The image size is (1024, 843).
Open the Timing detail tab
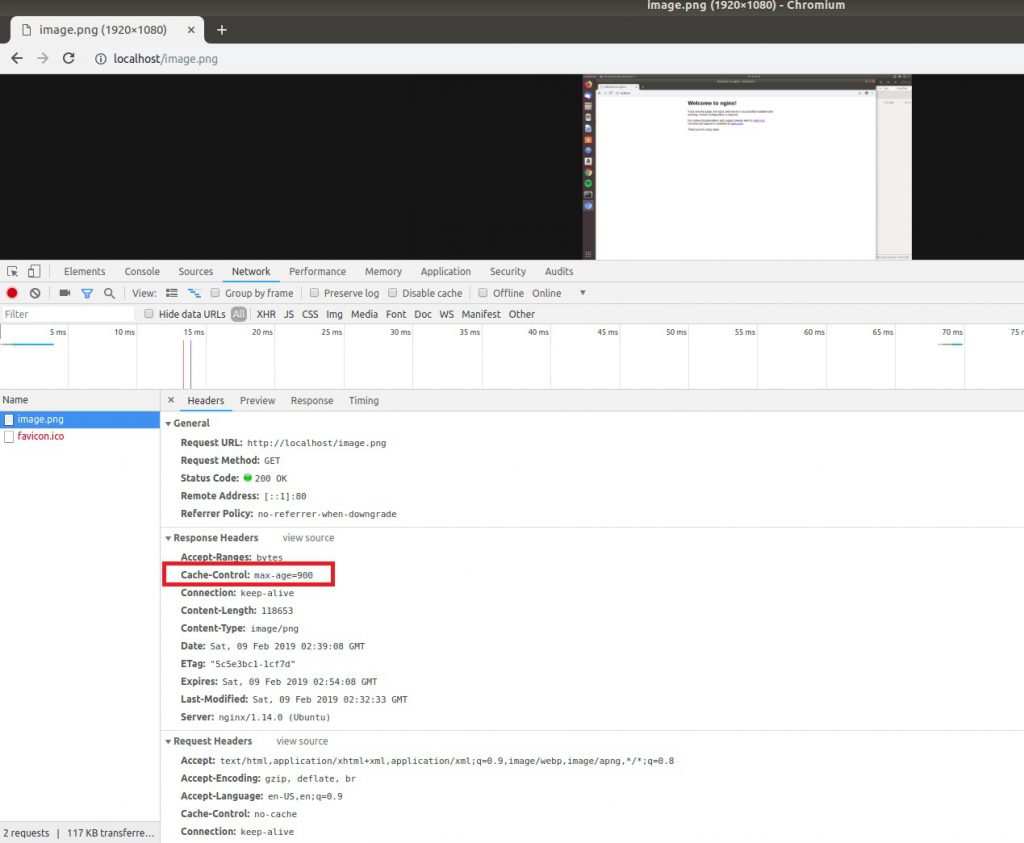[364, 401]
